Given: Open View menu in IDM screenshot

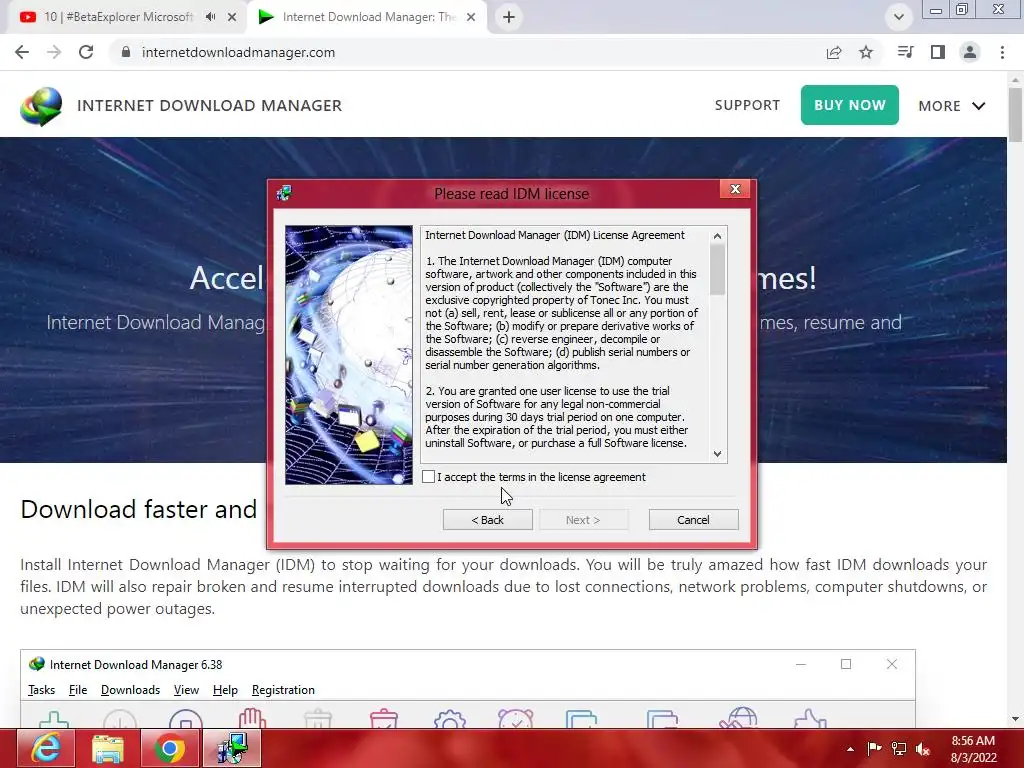Looking at the screenshot, I should point(186,690).
